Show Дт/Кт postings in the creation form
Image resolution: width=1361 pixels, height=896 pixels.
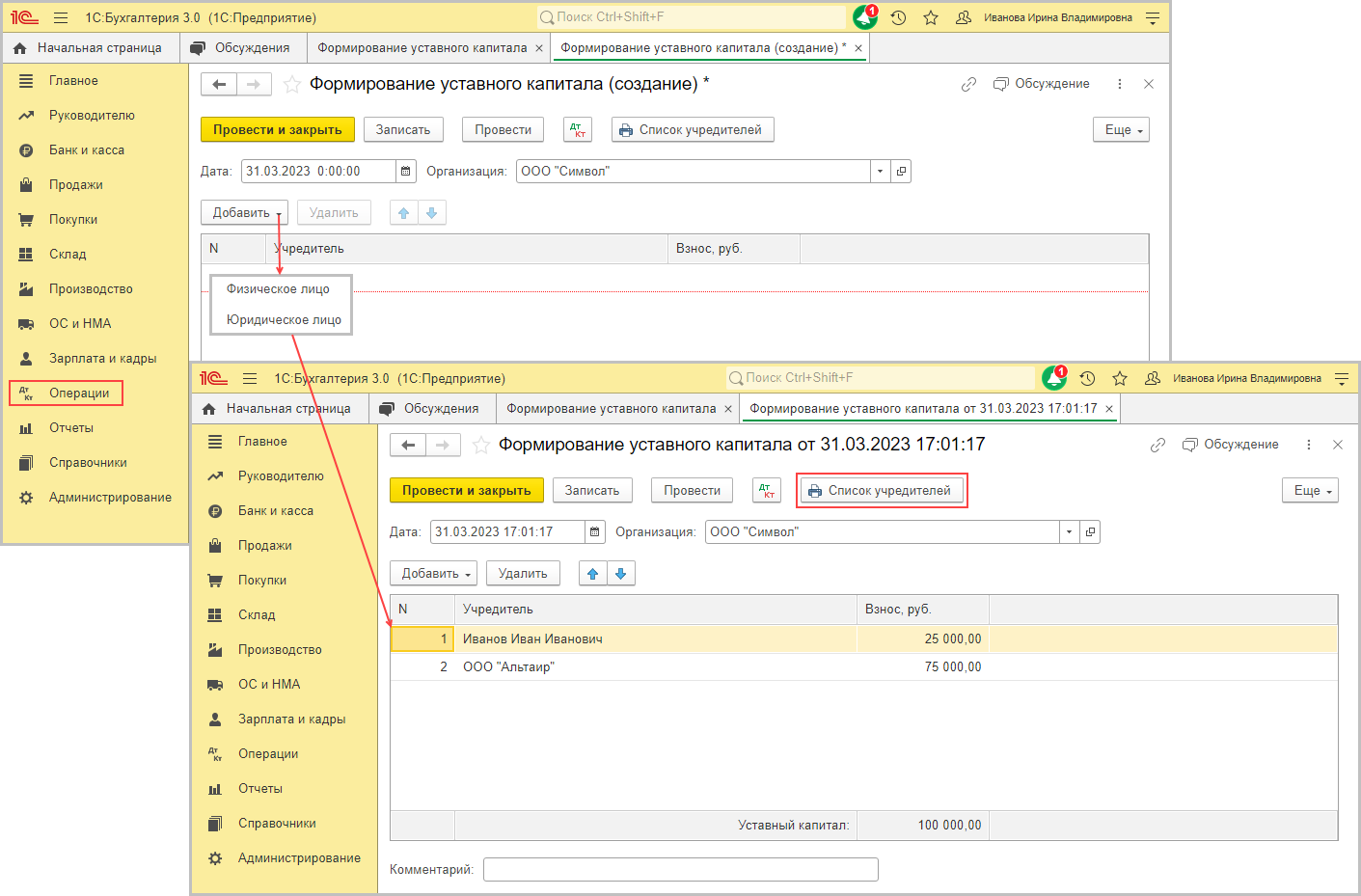pos(578,130)
